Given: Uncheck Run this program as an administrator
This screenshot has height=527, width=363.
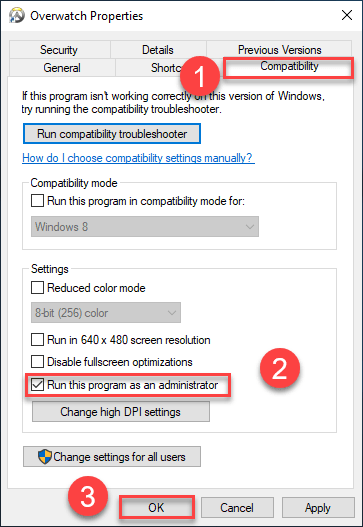Looking at the screenshot, I should click(x=37, y=385).
